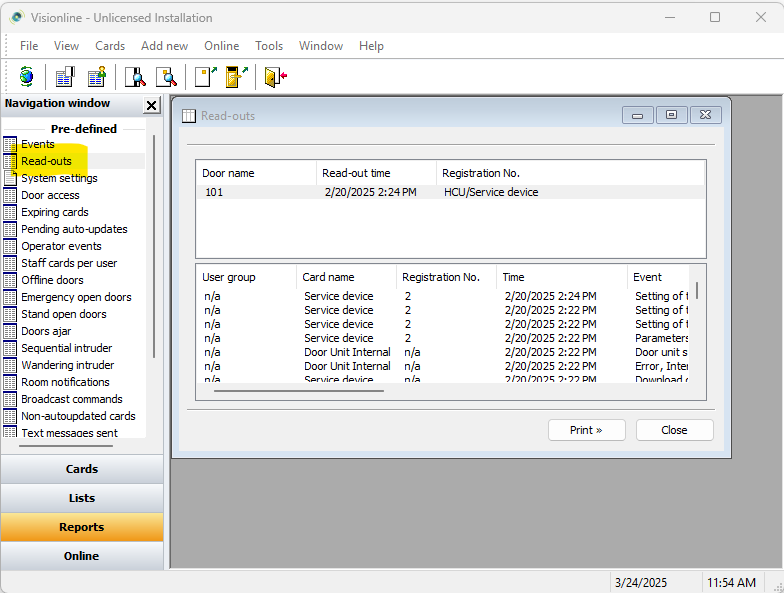Click the vertical scrollbar of the events table
Screen dimensions: 784x593
point(696,290)
